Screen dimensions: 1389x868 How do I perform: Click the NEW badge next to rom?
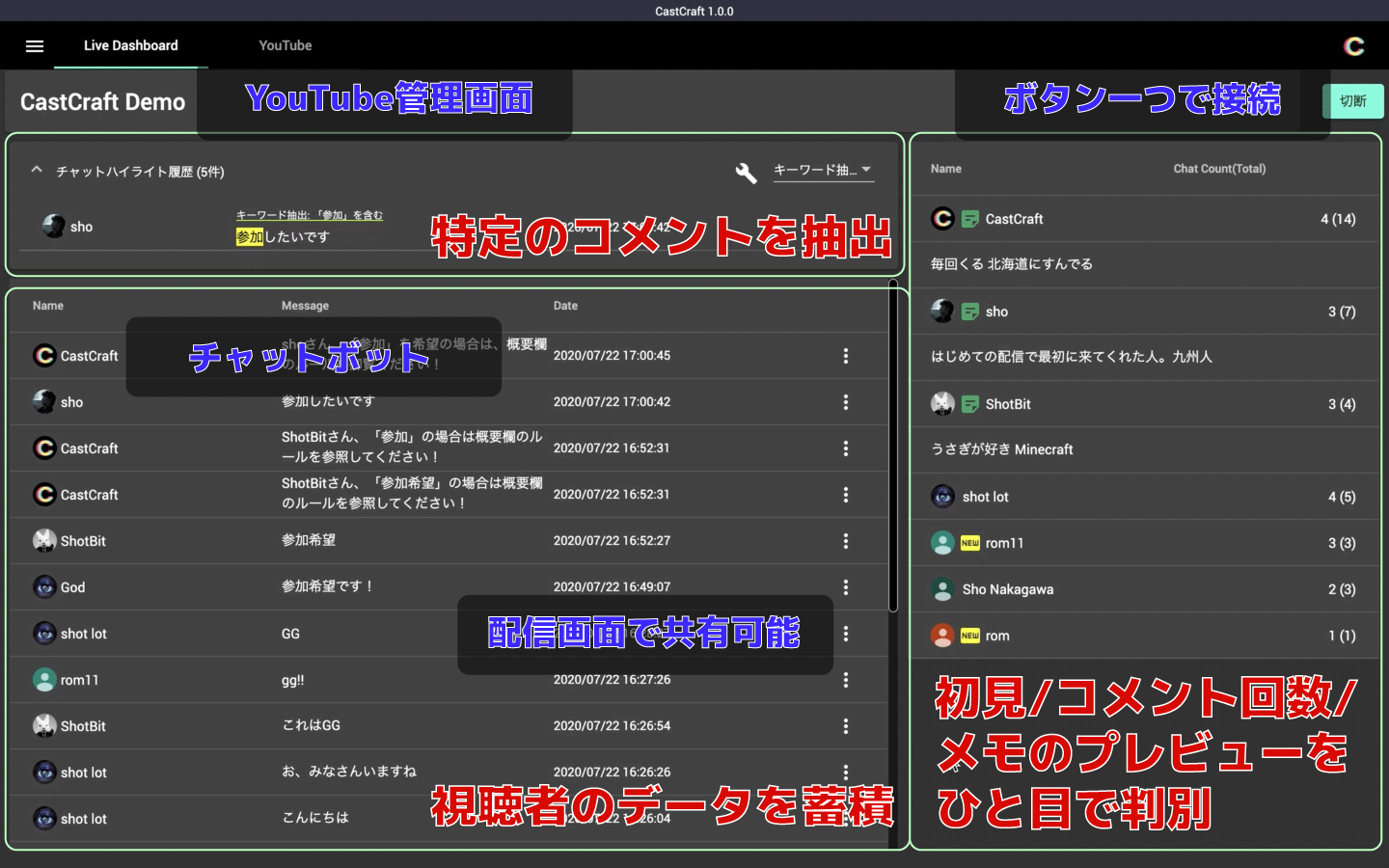coord(967,636)
